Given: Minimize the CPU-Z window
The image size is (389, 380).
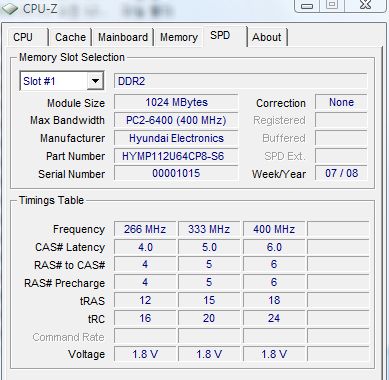Looking at the screenshot, I should point(307,5).
